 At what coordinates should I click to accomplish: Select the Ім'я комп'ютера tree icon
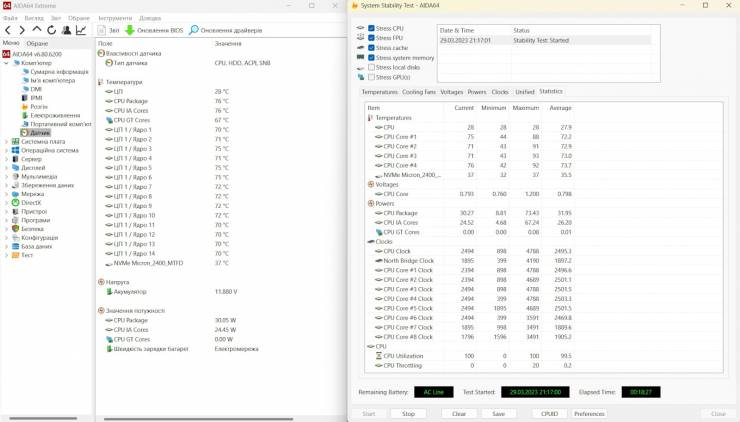26,80
